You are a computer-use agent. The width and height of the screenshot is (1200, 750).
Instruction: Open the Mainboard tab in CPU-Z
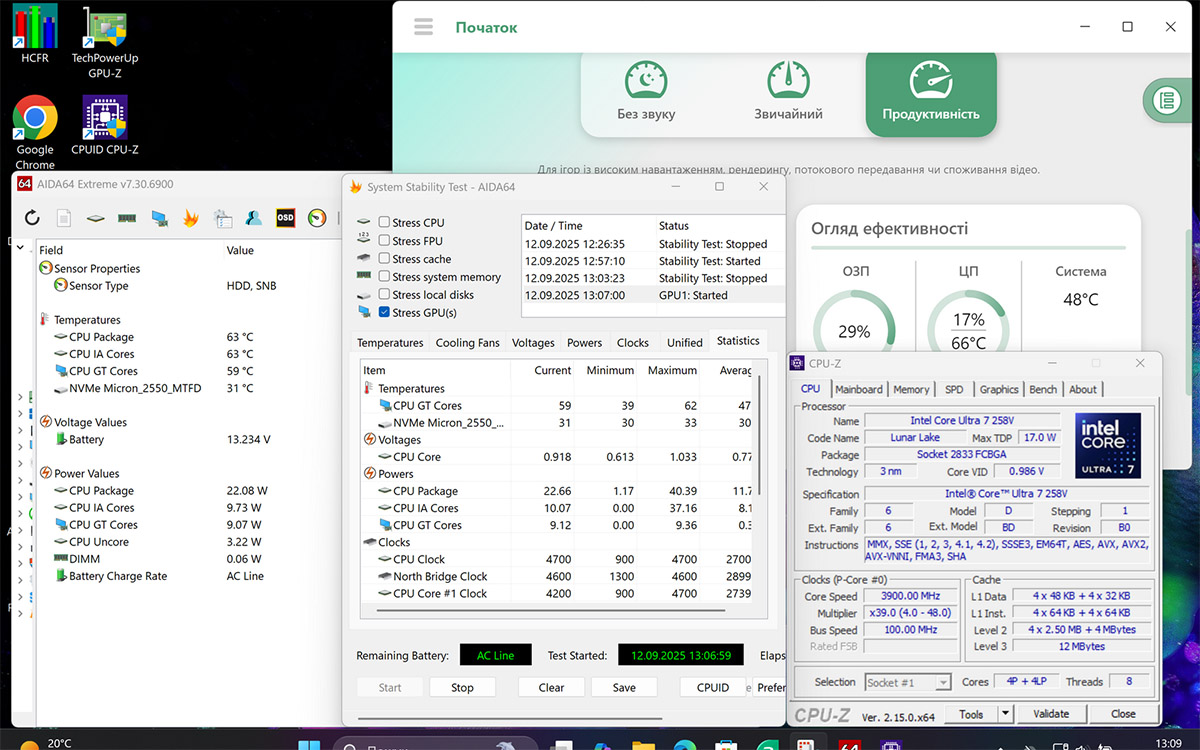859,389
